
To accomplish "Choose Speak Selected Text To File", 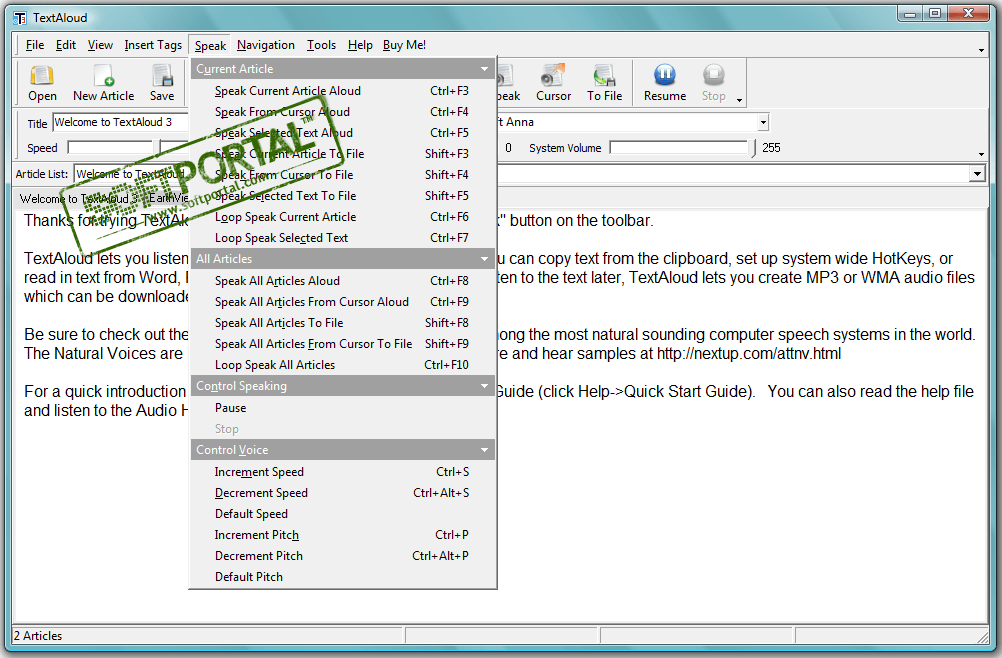I will 343,196.
